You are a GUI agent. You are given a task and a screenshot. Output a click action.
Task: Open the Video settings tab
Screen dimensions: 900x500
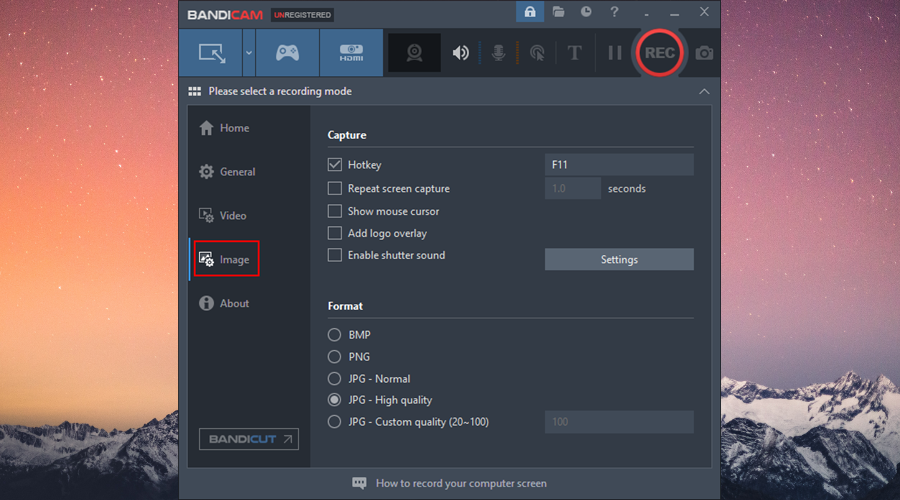223,216
